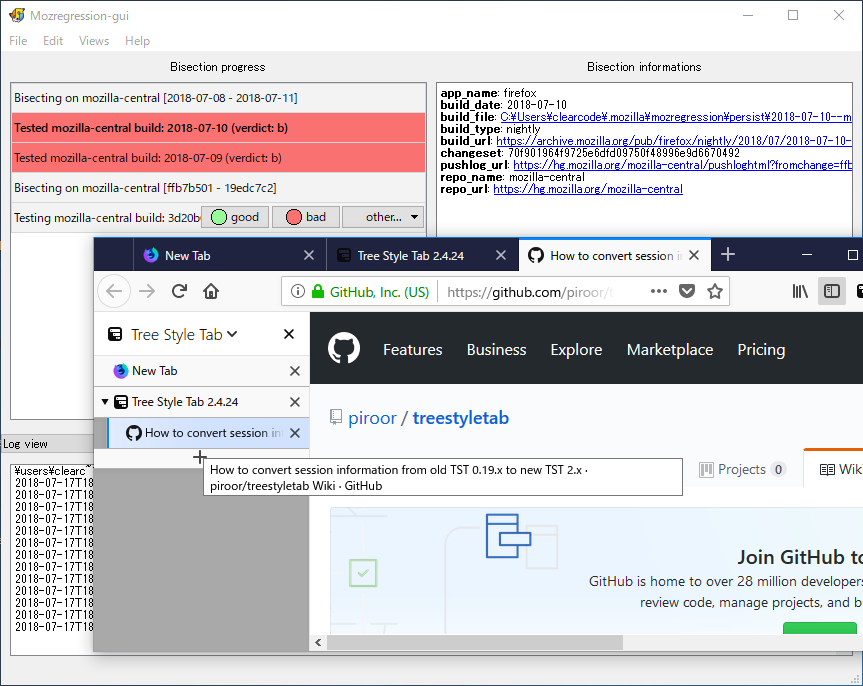
Task: Click the green padlock GitHub, Inc. identity
Action: tap(370, 292)
